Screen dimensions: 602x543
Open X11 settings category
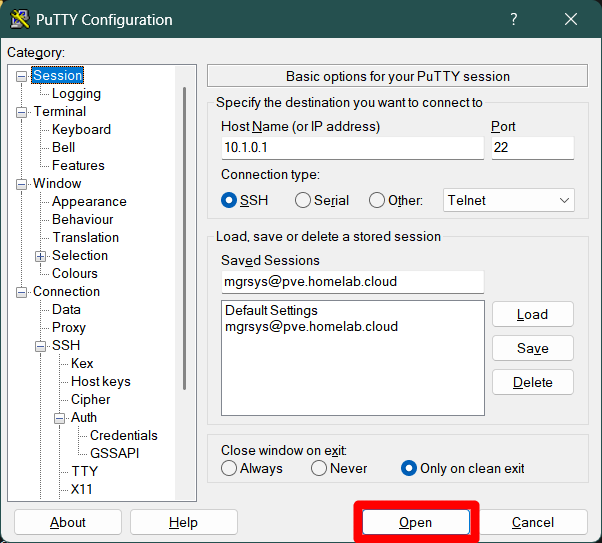tap(81, 489)
